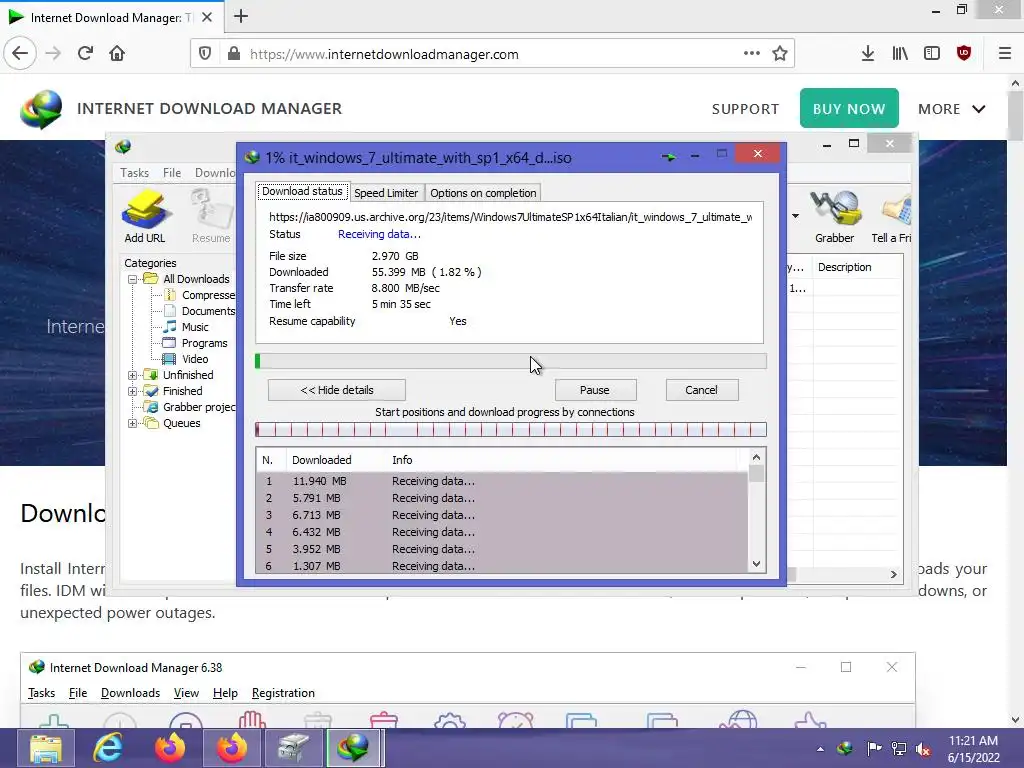Viewport: 1024px width, 768px height.
Task: Click the Add URL toolbar icon
Action: click(145, 217)
